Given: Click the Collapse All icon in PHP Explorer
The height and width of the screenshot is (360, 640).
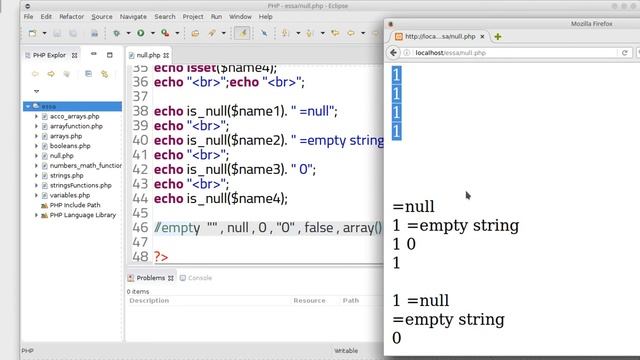Looking at the screenshot, I should pyautogui.click(x=88, y=74).
